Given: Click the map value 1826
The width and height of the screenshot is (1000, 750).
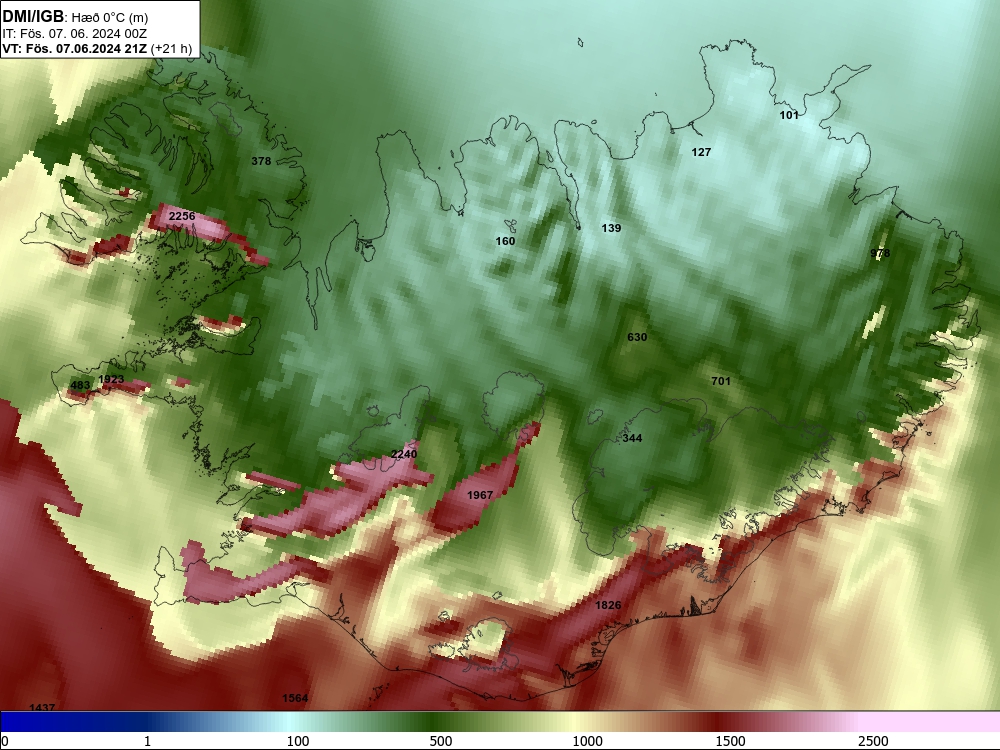Looking at the screenshot, I should [x=608, y=605].
